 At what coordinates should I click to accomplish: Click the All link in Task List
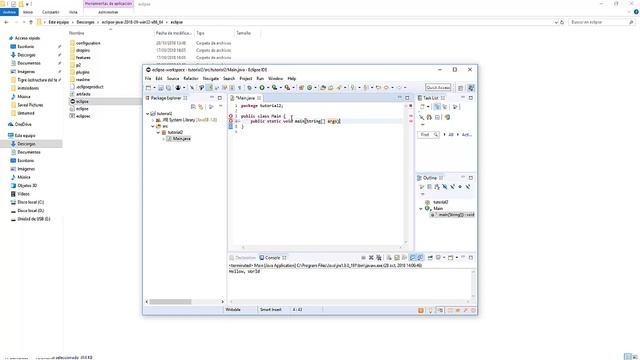coord(451,134)
